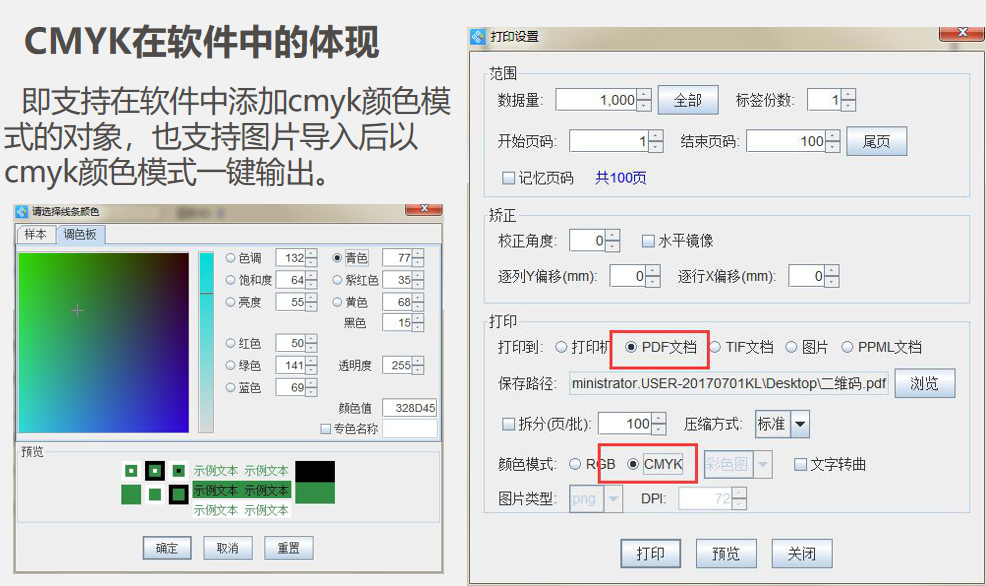Click the color picker dialog title icon
Screen dimensions: 986x586
[23, 211]
